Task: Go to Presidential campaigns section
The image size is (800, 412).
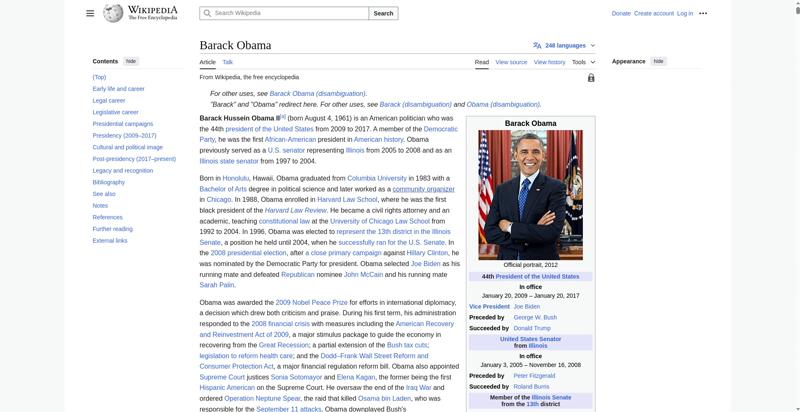Action: 122,124
